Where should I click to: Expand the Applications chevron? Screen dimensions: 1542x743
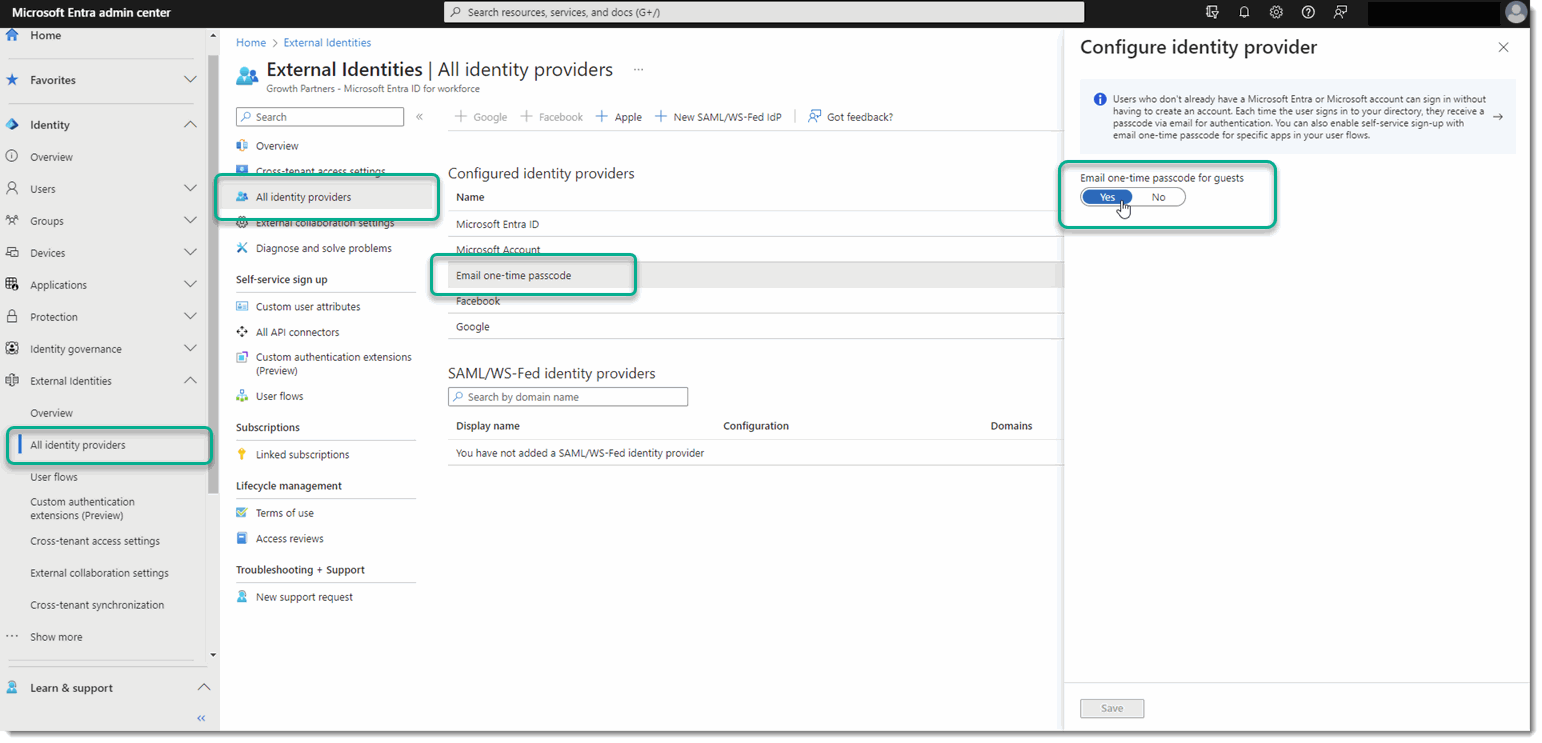coord(190,285)
